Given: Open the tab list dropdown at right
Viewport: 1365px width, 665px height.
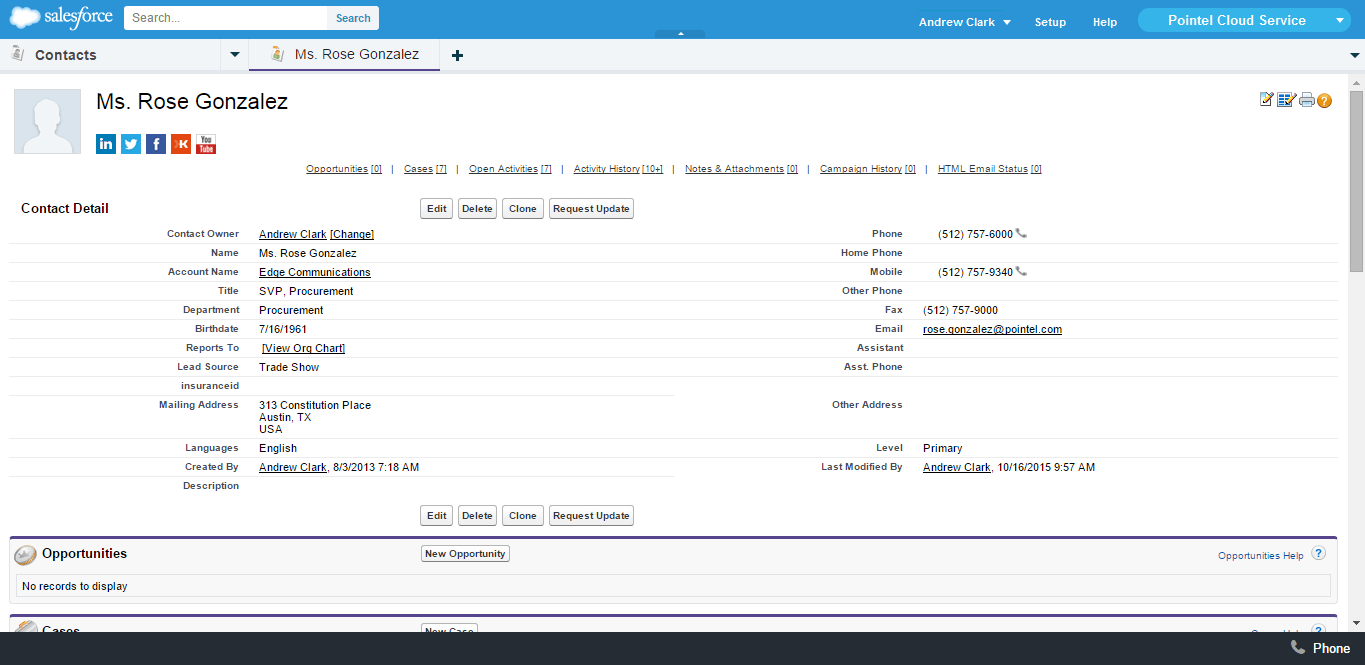Looking at the screenshot, I should pyautogui.click(x=1354, y=55).
